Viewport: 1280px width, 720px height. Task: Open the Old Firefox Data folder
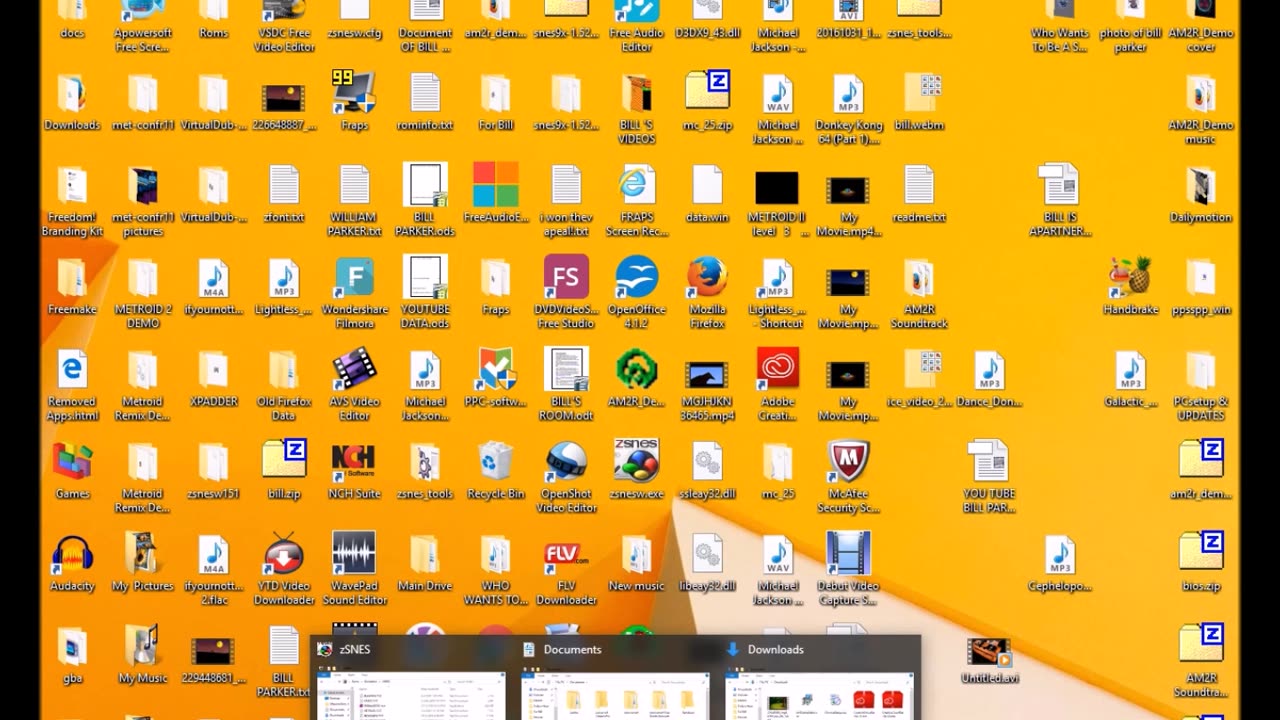tap(284, 371)
